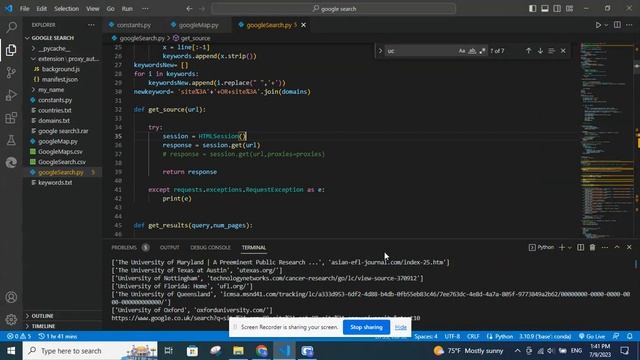The width and height of the screenshot is (640, 360).
Task: Go back with the navigation arrow
Action: [189, 9]
